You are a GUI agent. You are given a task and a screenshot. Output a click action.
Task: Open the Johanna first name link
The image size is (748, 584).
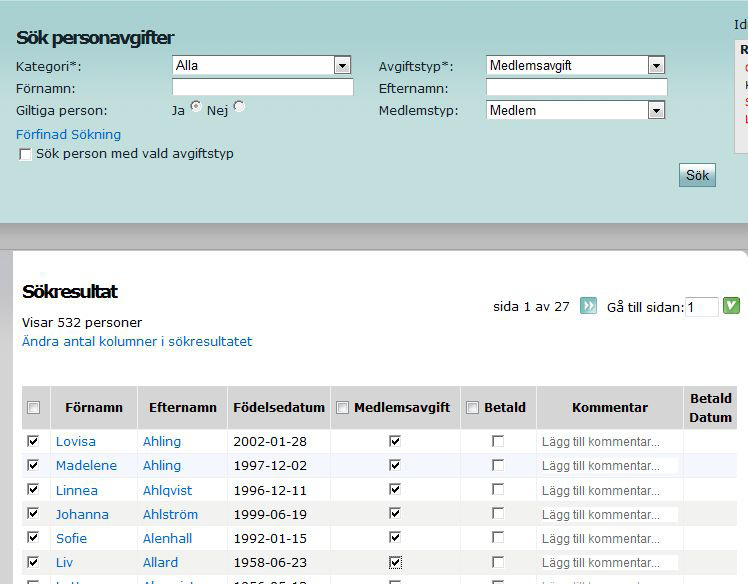point(82,514)
